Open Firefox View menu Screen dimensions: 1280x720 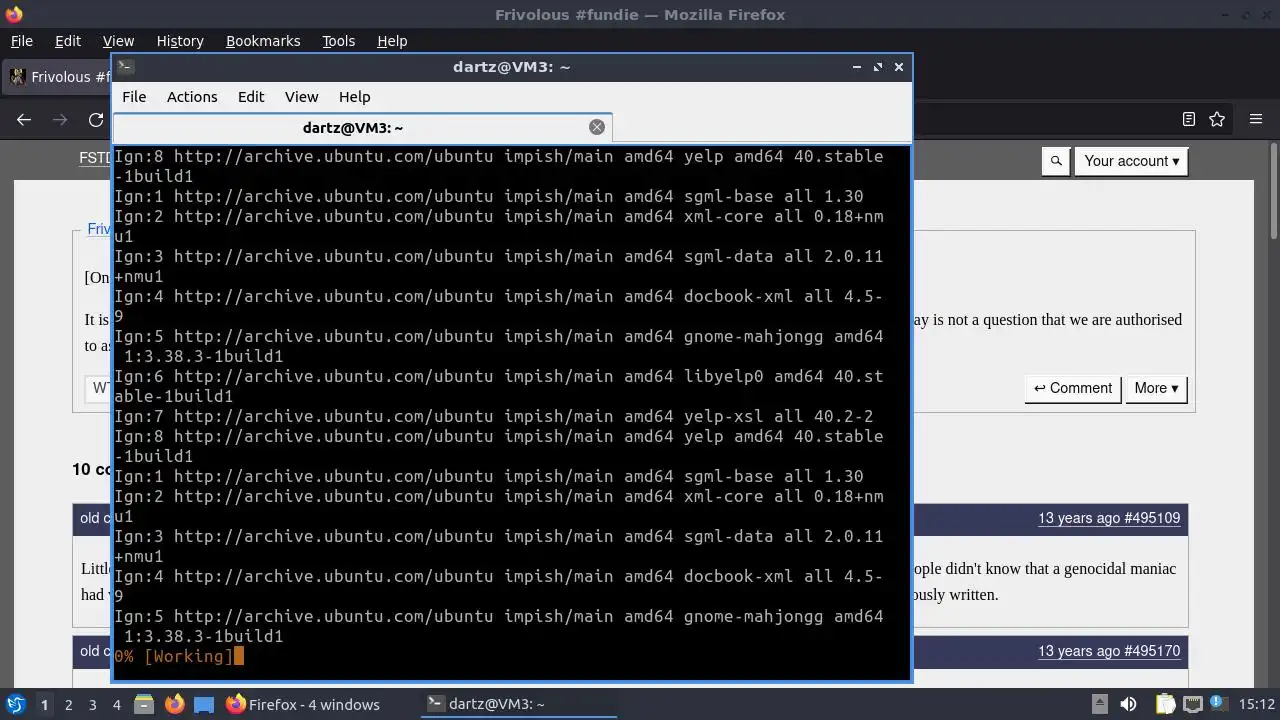[118, 41]
